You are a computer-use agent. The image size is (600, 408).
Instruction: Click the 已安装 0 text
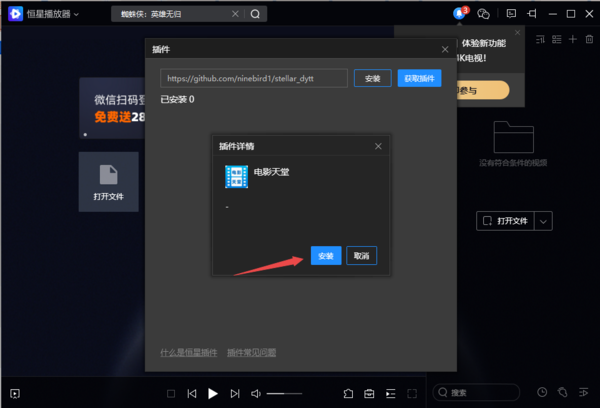coord(177,100)
